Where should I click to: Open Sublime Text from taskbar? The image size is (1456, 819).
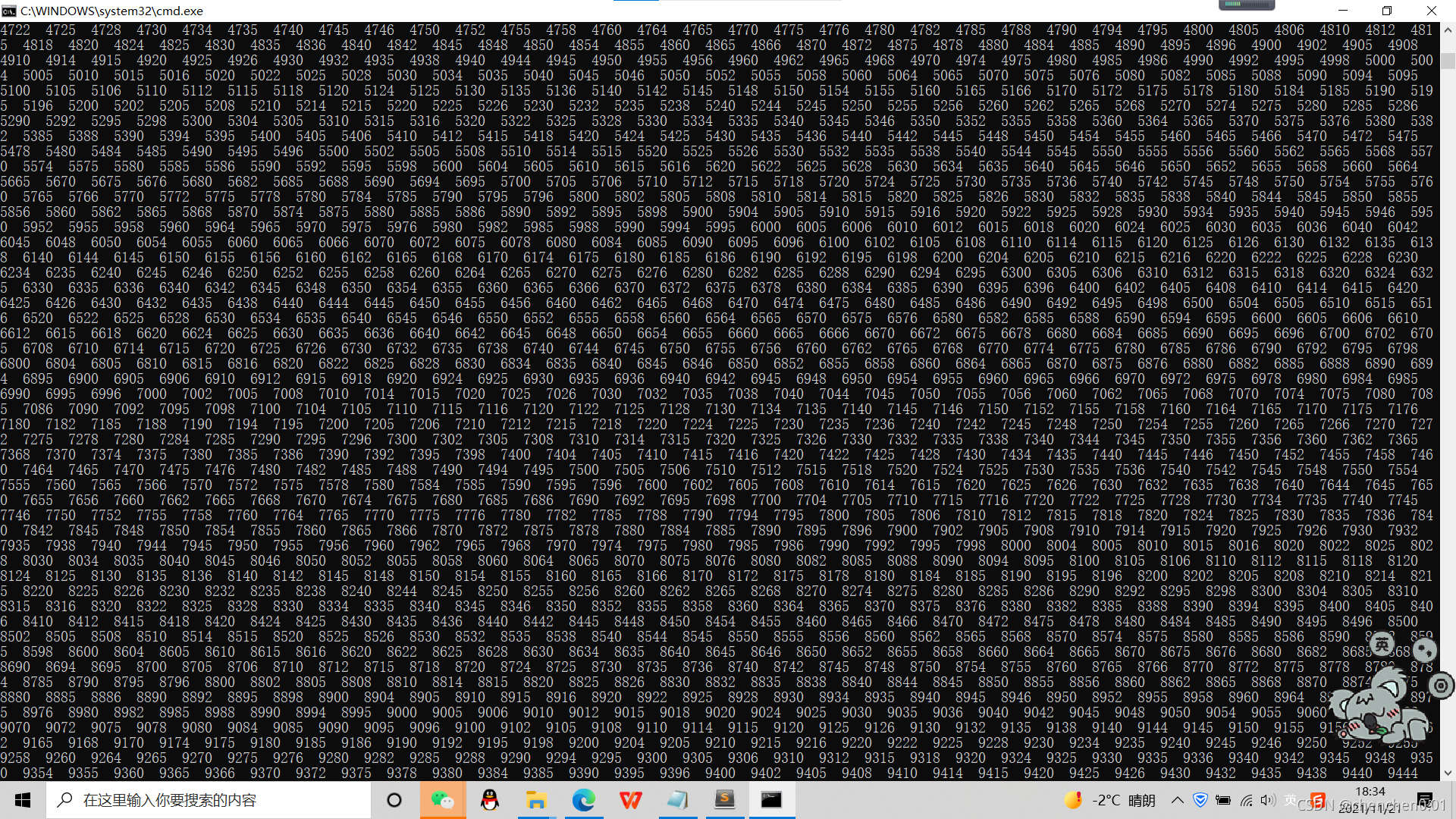[724, 800]
